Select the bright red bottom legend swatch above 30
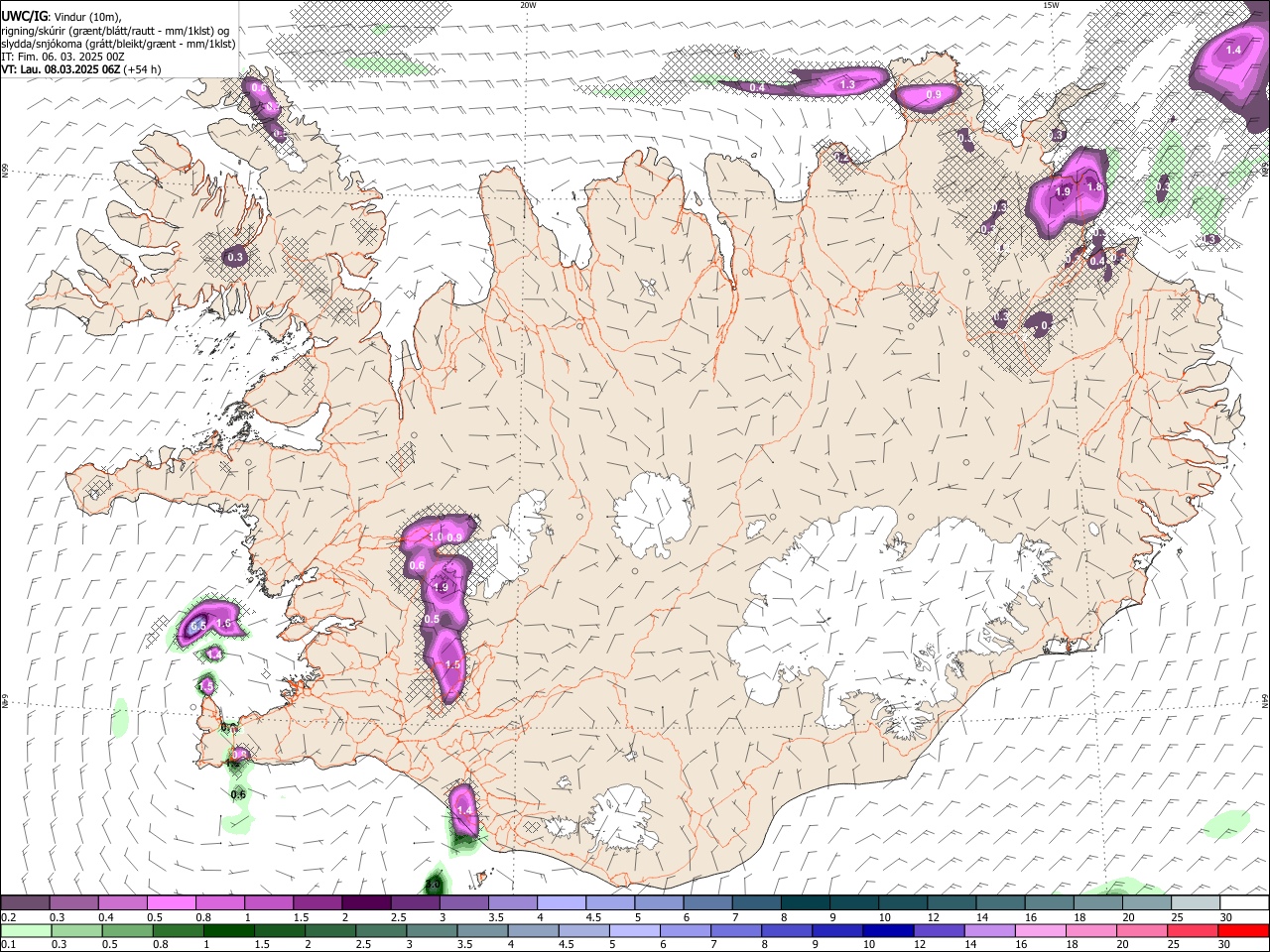Screen dimensions: 1270x952 (1245, 930)
